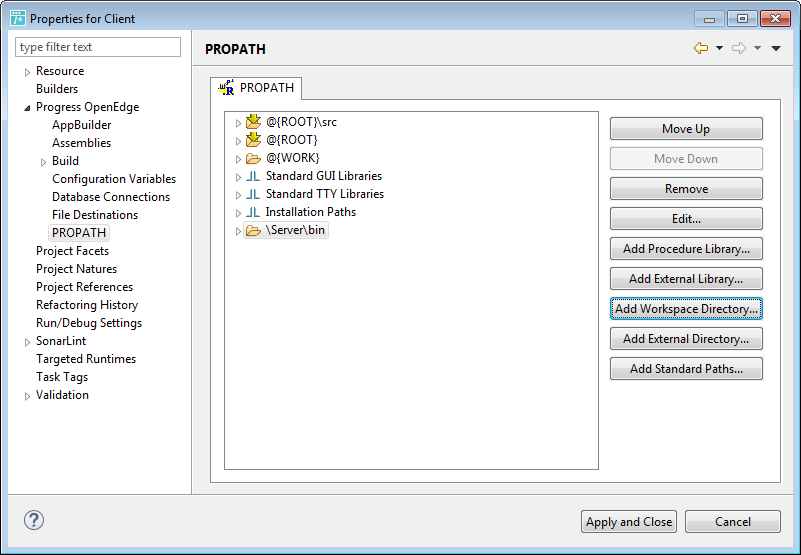Screen dimensions: 801x555
Task: Select the Validation tree label
Action: tap(62, 395)
